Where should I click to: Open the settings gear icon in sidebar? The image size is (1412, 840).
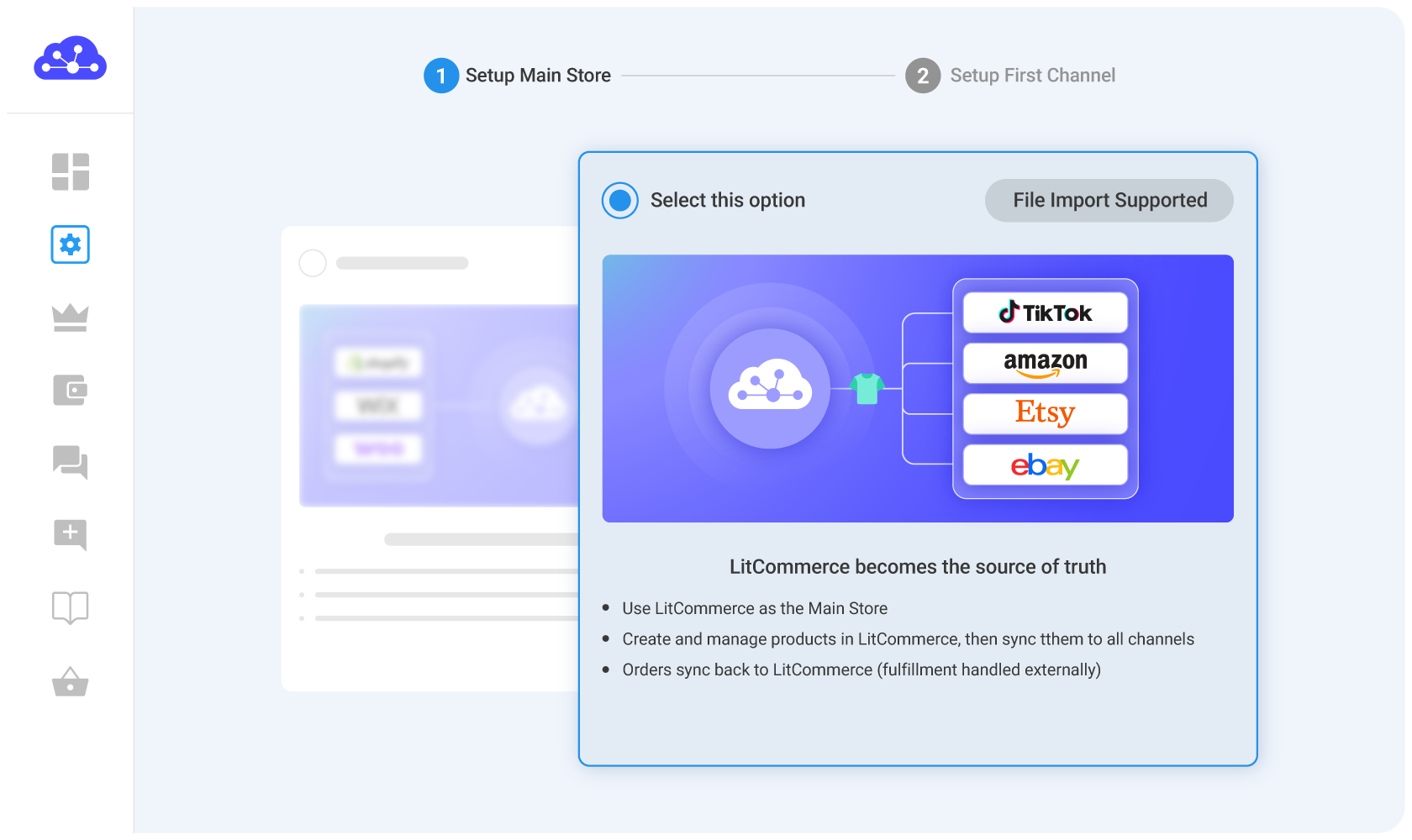(70, 244)
